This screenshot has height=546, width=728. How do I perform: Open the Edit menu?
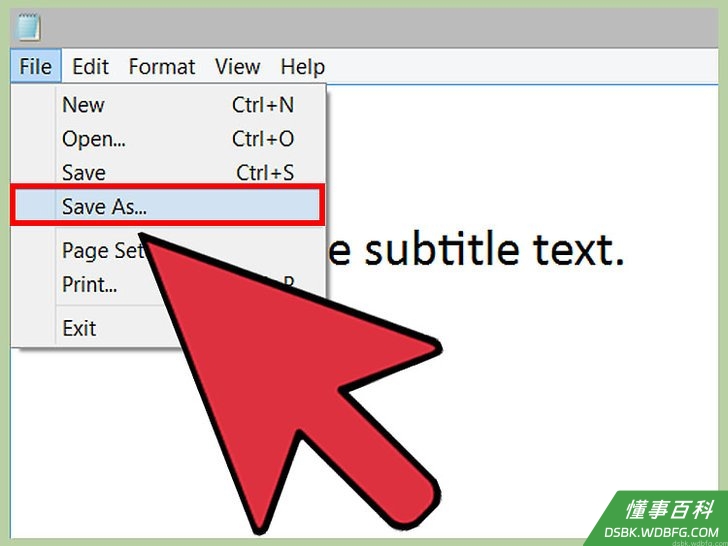[90, 67]
